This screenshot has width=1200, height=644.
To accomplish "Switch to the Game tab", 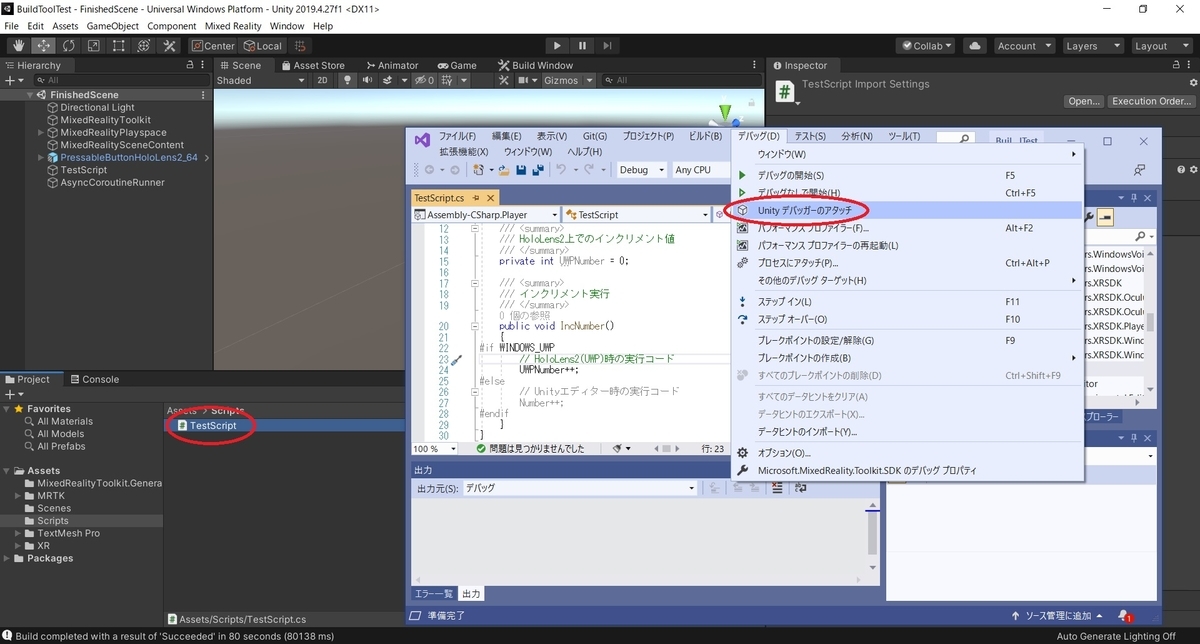I will 456,65.
